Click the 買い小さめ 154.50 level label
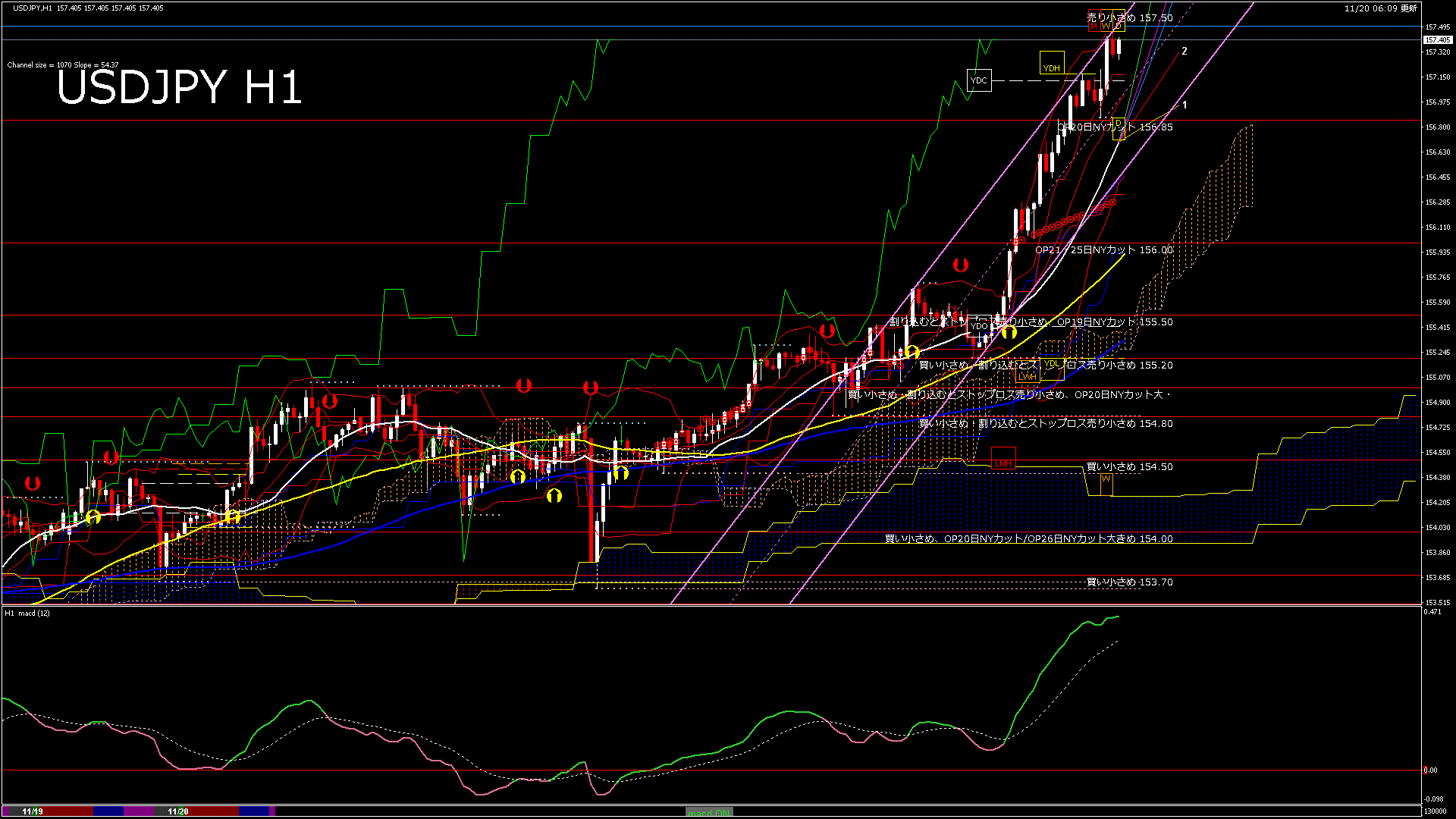The height and width of the screenshot is (819, 1456). coord(1129,466)
